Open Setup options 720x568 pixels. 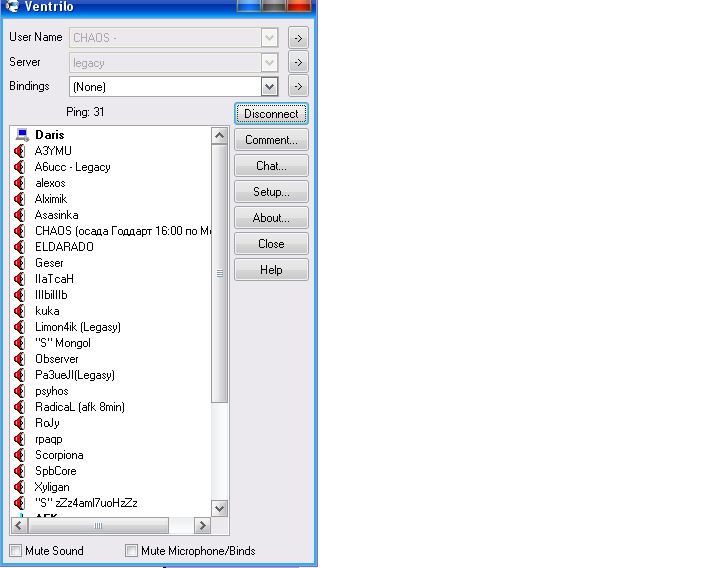(271, 191)
